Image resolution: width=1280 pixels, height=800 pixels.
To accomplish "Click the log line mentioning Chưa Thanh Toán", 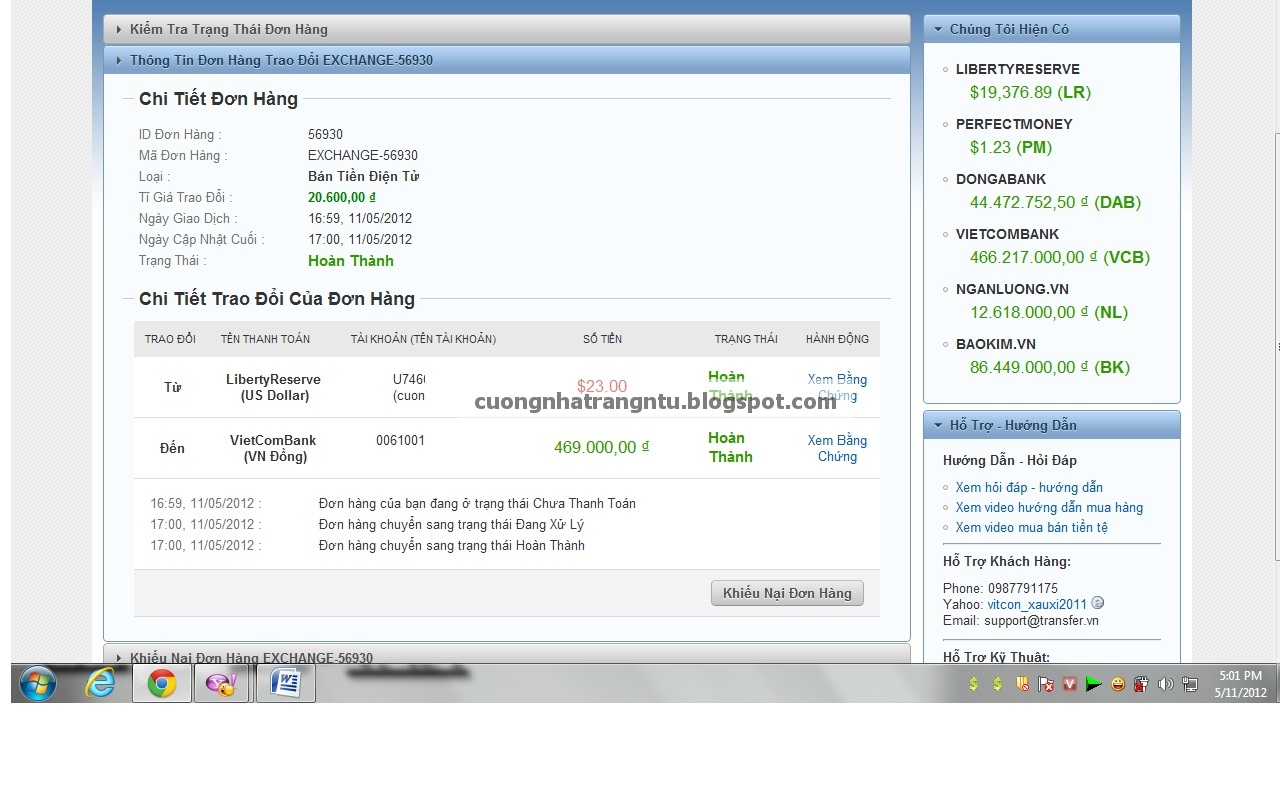I will point(477,503).
